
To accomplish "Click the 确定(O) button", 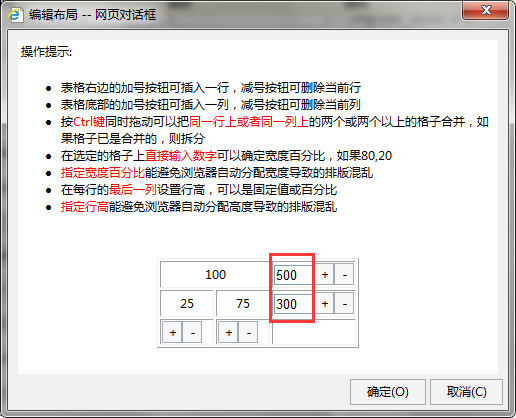I will coord(388,392).
